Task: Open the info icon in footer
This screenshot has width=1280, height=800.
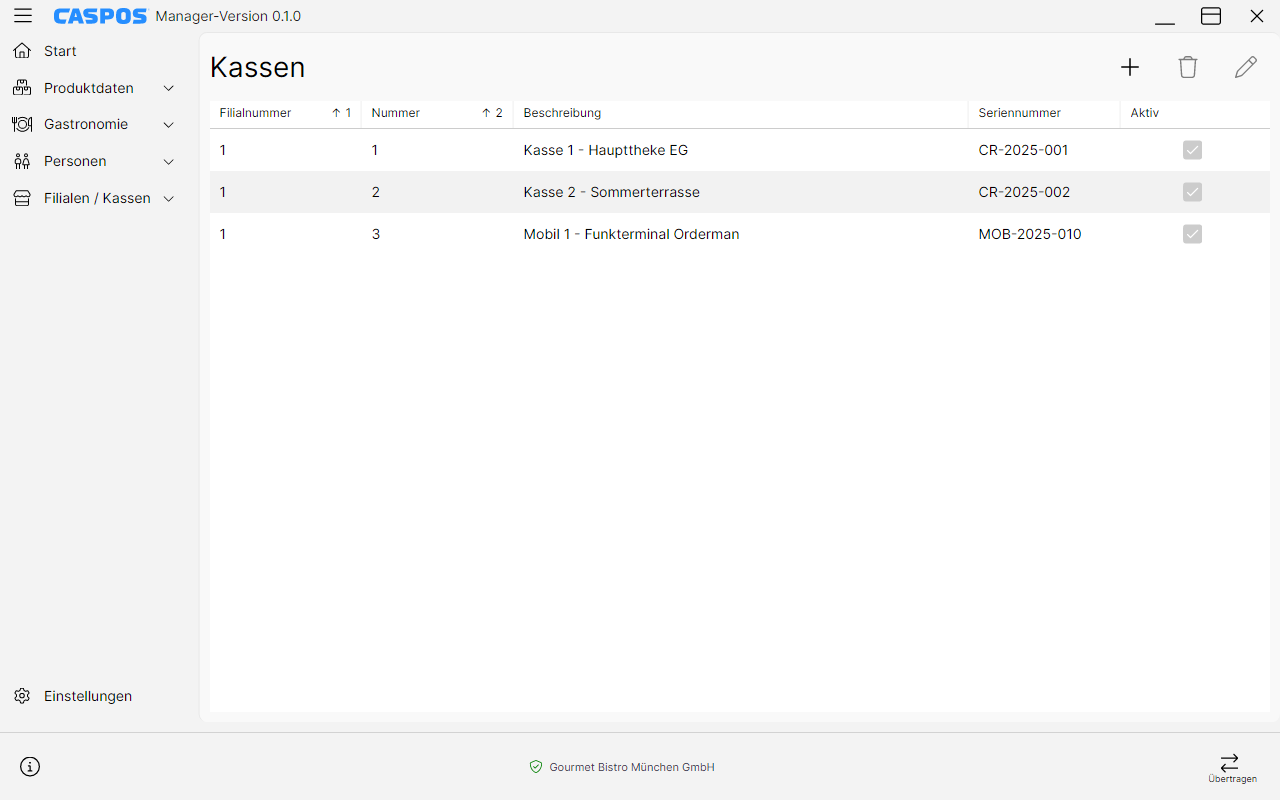Action: point(30,767)
